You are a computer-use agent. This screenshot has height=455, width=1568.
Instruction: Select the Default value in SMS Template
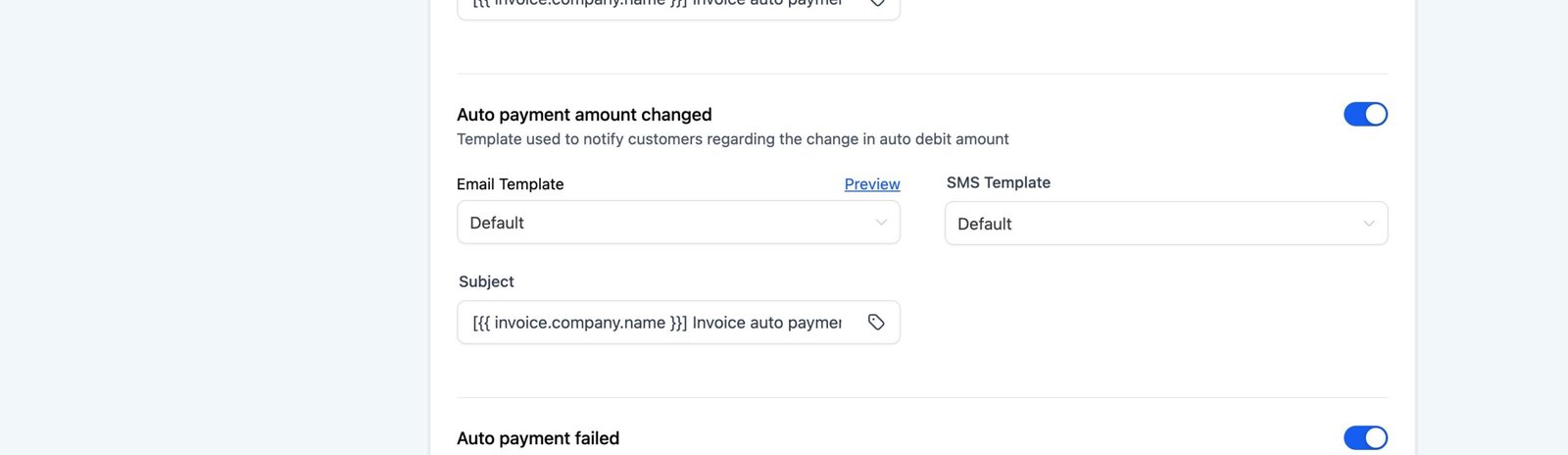point(984,224)
